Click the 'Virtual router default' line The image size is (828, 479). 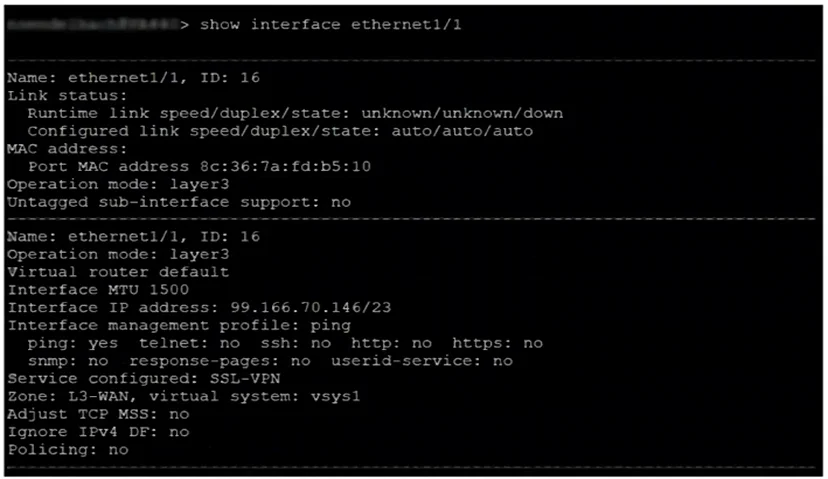click(x=118, y=272)
